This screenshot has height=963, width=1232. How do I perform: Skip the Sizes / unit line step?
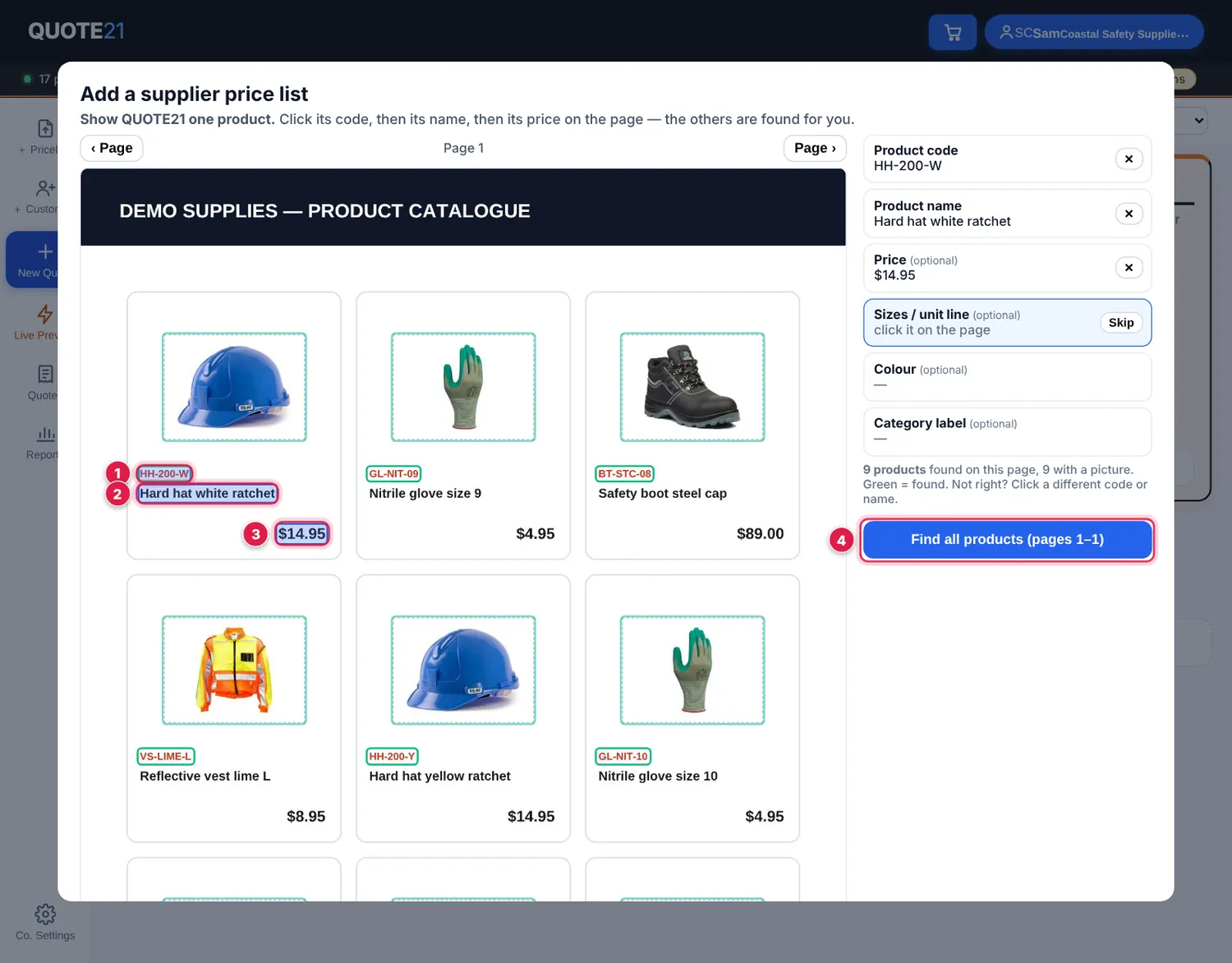pos(1121,323)
